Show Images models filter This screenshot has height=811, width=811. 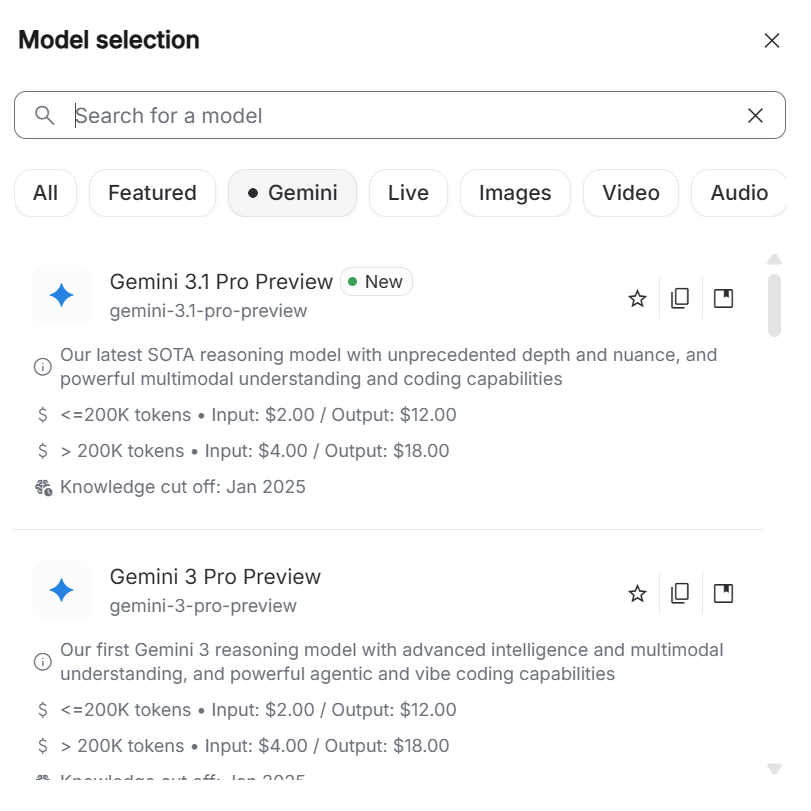coord(515,193)
